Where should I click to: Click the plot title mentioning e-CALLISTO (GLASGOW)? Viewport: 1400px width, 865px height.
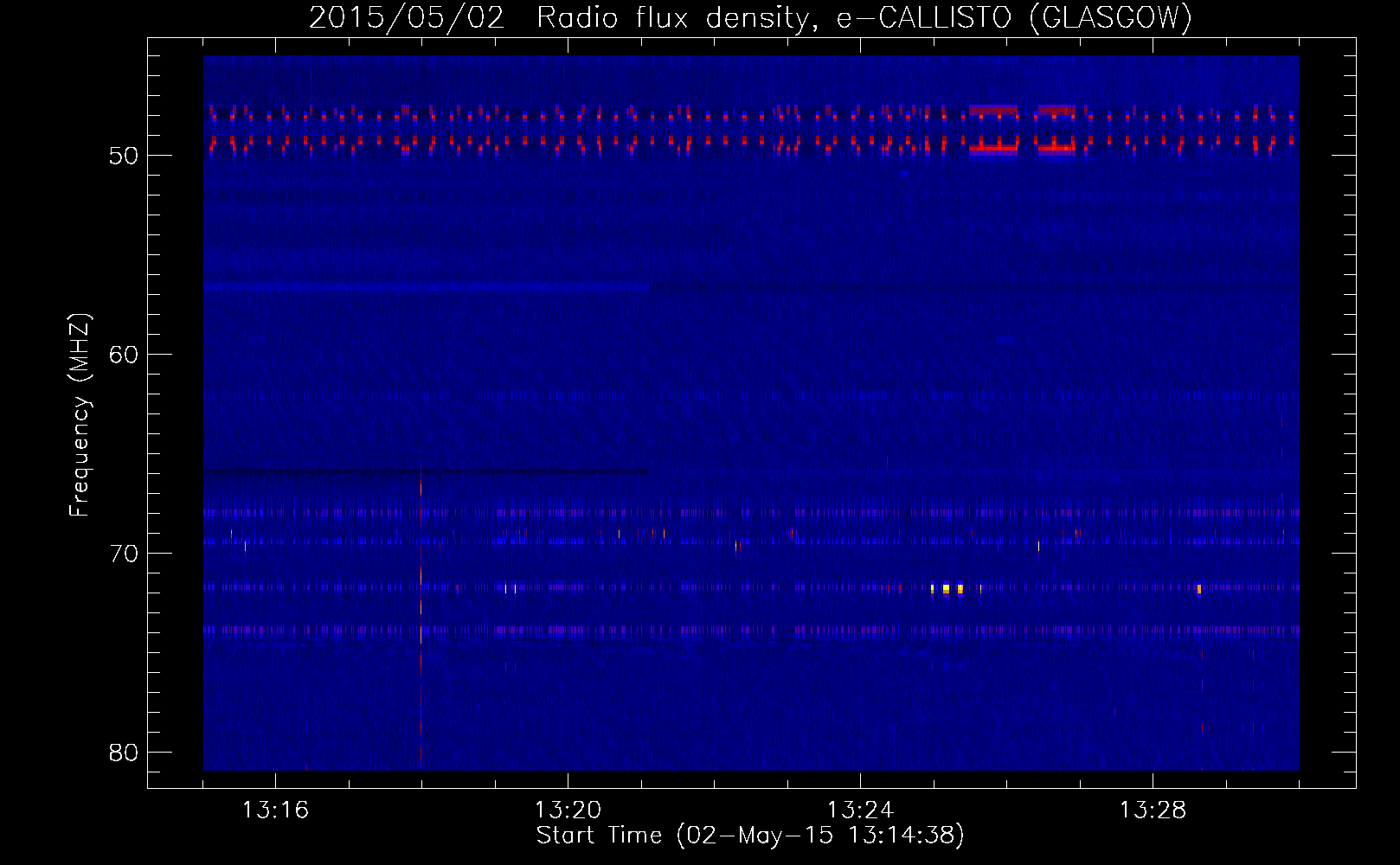(x=750, y=17)
